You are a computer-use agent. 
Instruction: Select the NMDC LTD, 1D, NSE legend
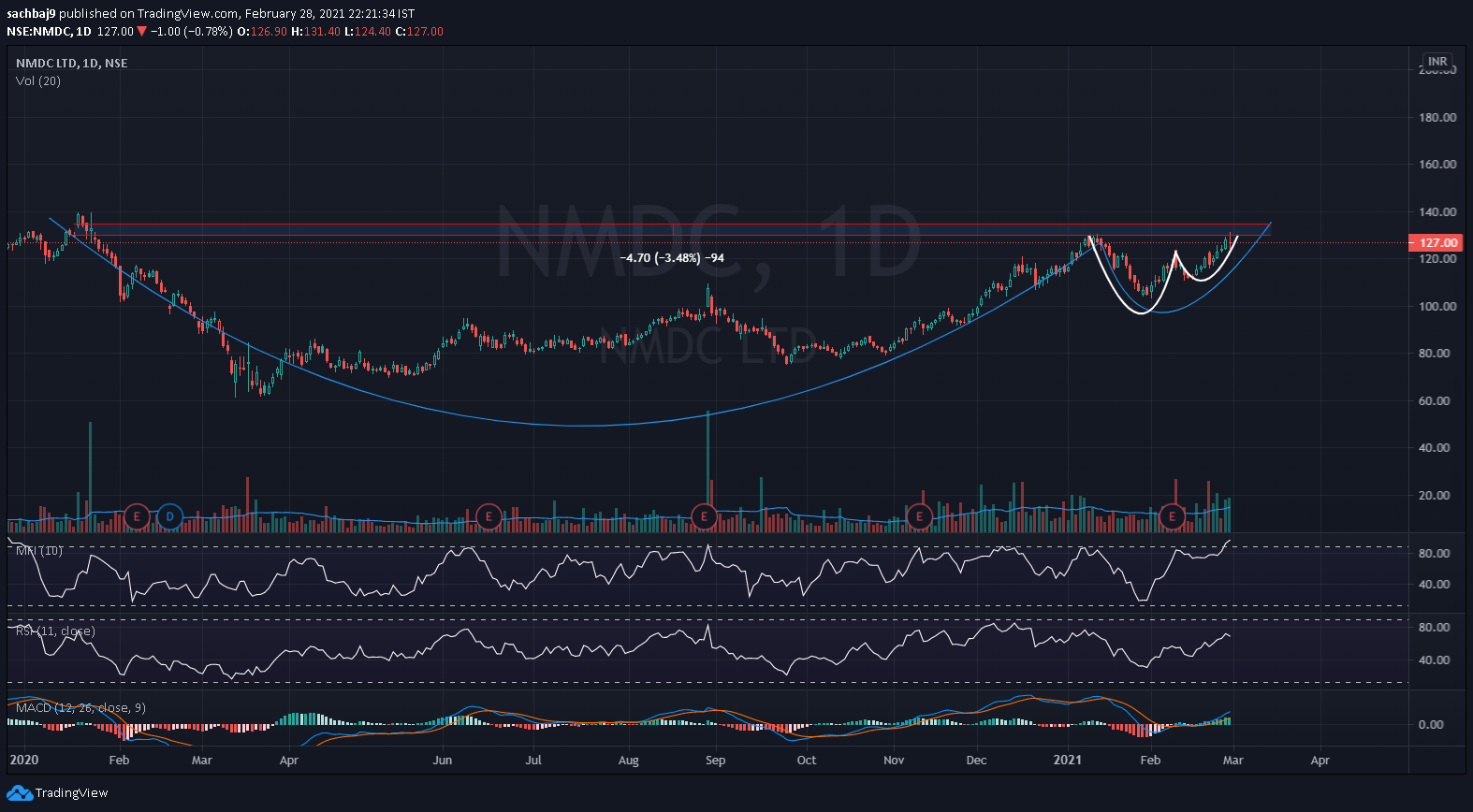coord(72,63)
